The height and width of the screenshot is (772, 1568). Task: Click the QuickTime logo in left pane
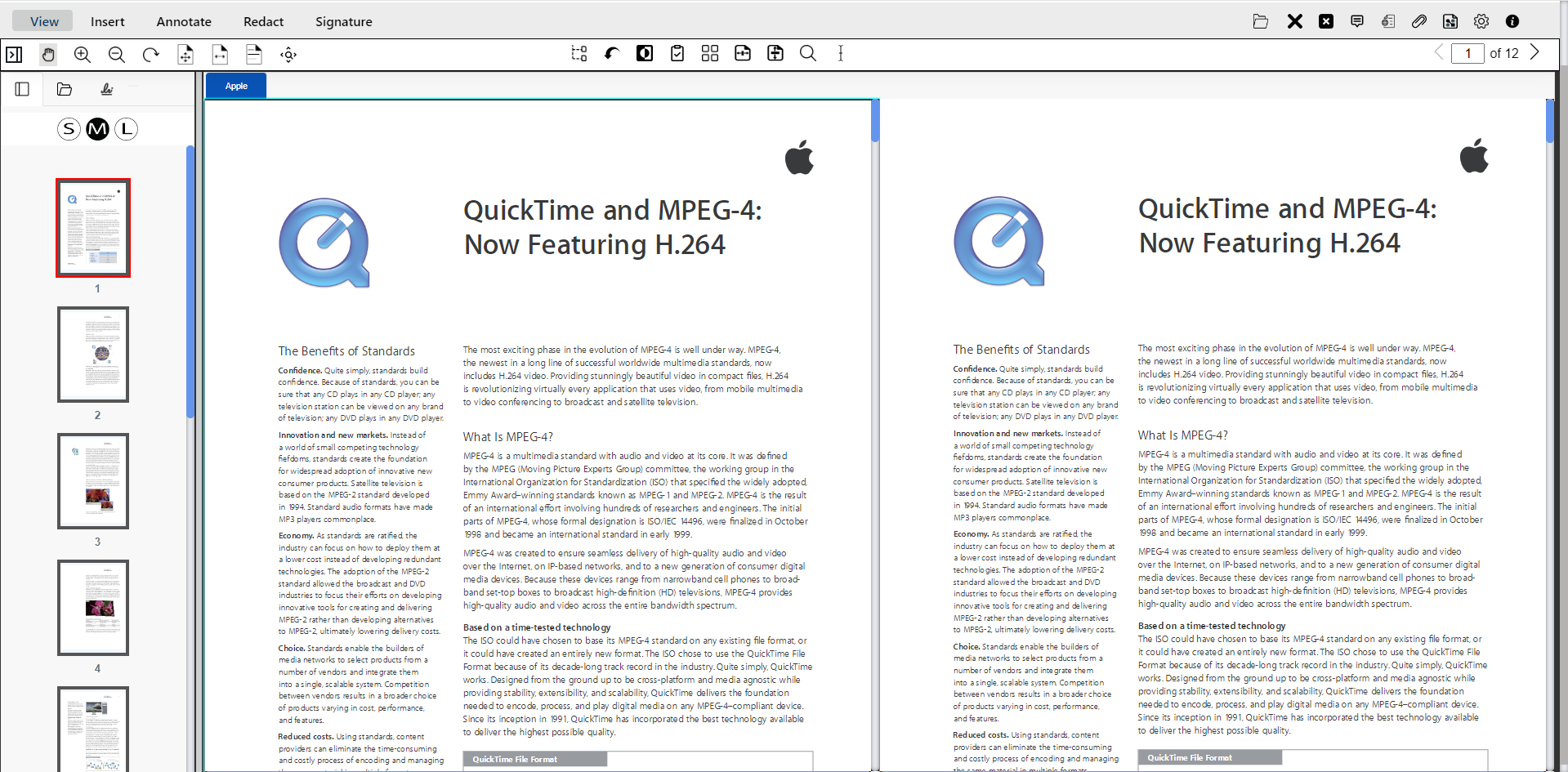pos(324,243)
